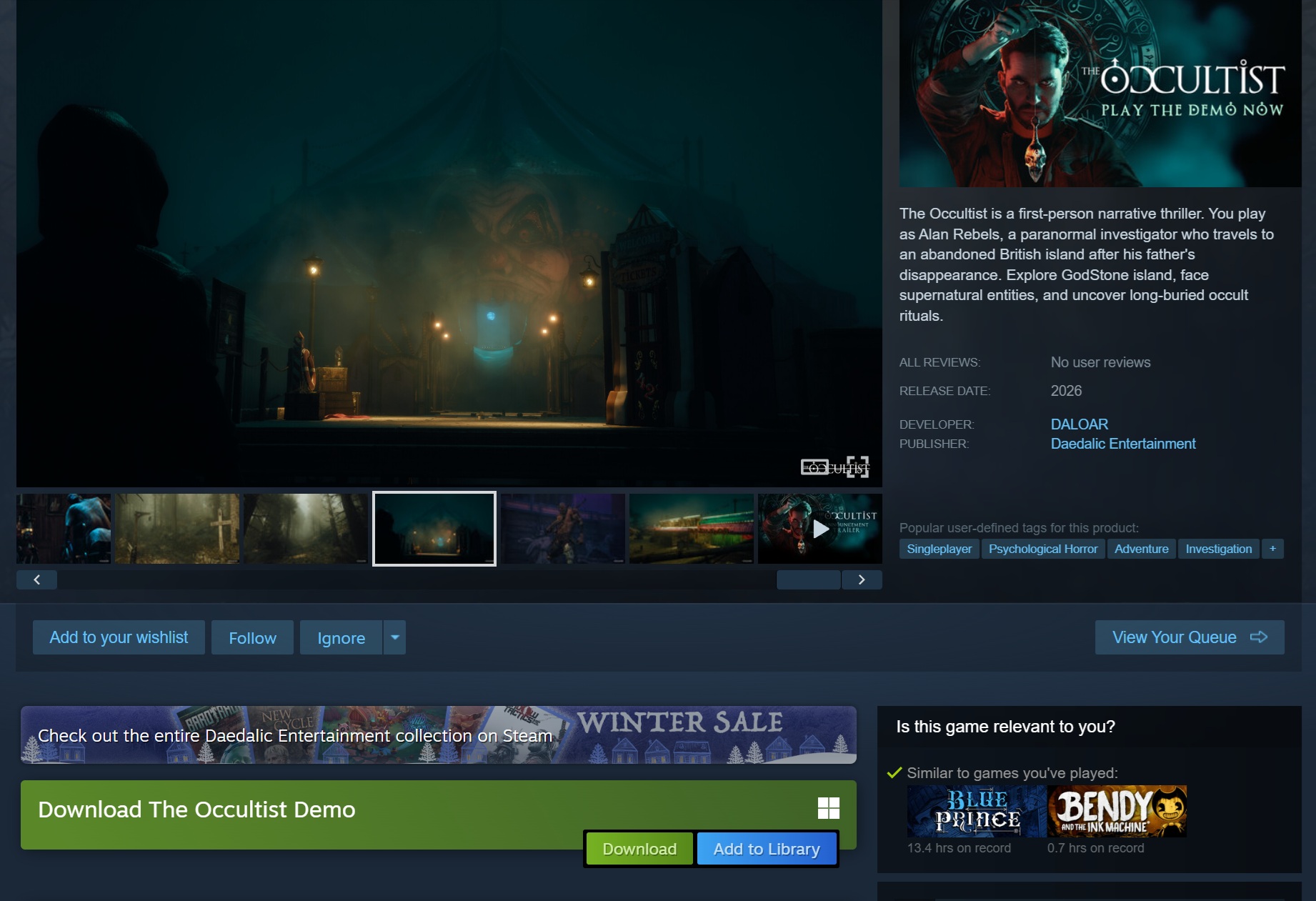This screenshot has height=901, width=1316.
Task: Select the Psychological Horror tag
Action: click(1043, 549)
